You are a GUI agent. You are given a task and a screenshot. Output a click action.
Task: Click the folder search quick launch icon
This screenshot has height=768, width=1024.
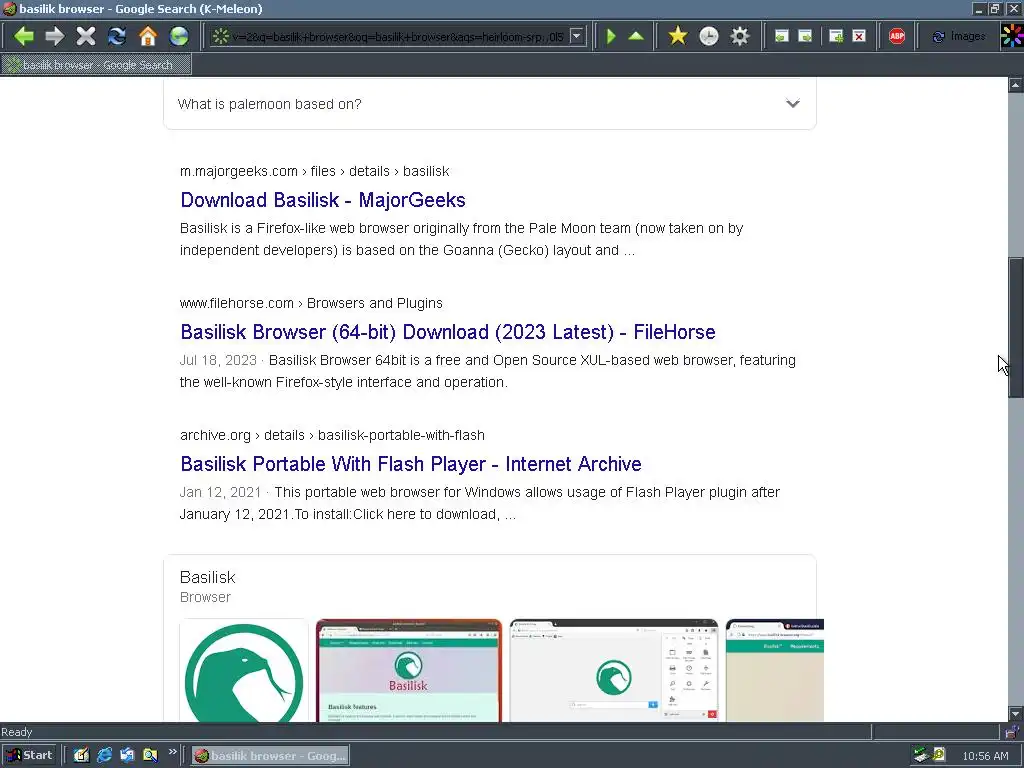(150, 756)
